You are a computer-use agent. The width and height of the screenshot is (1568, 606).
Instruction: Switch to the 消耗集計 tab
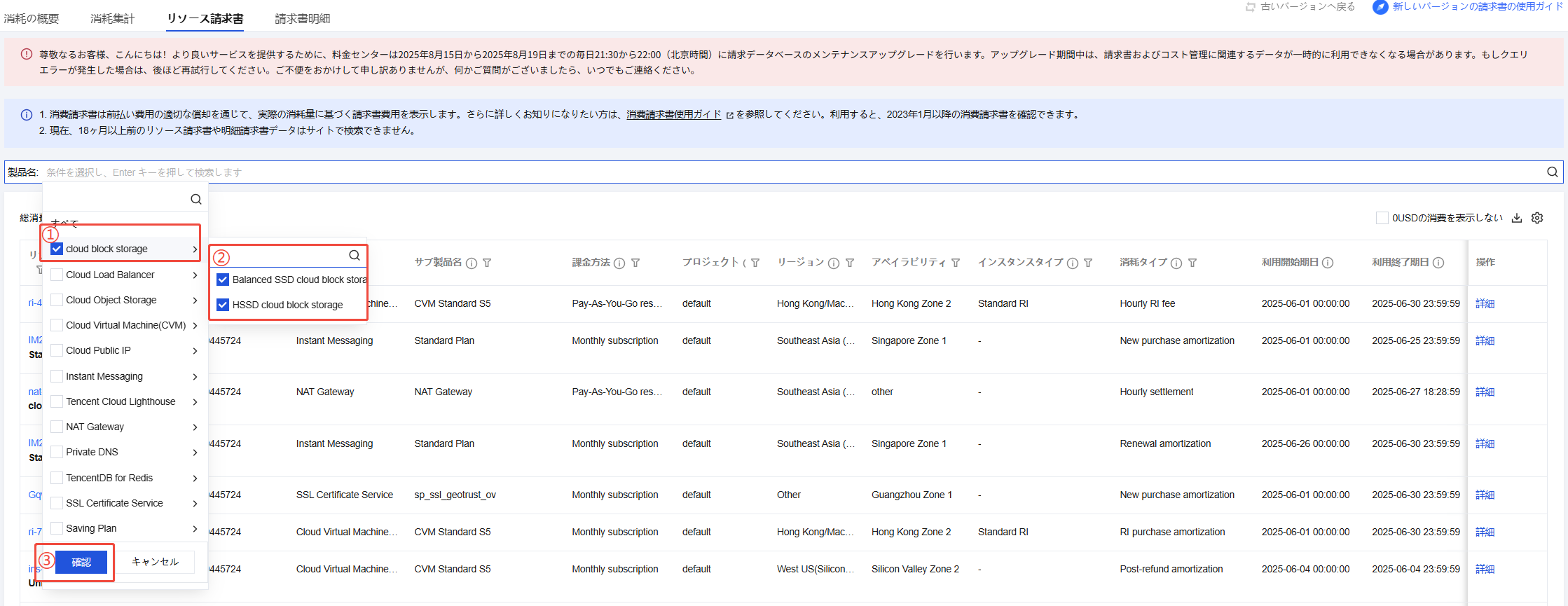click(112, 19)
